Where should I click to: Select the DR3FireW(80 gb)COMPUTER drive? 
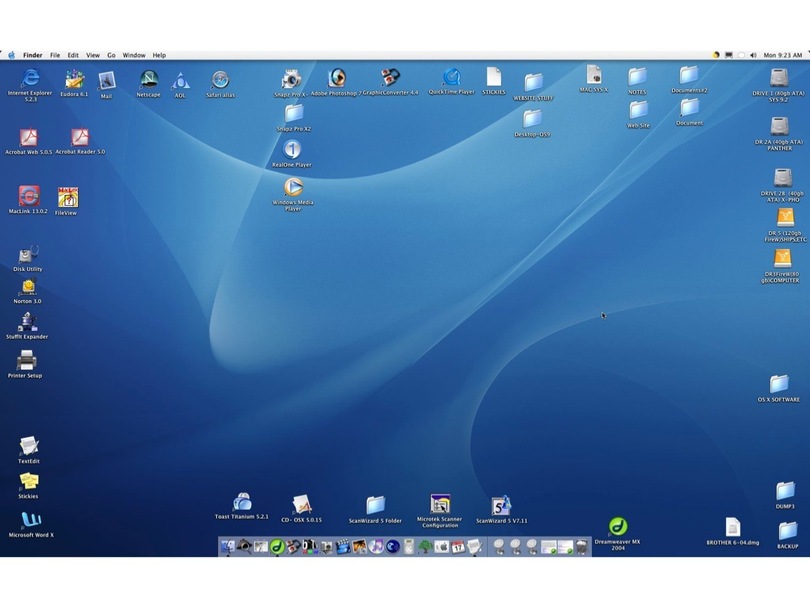(782, 259)
